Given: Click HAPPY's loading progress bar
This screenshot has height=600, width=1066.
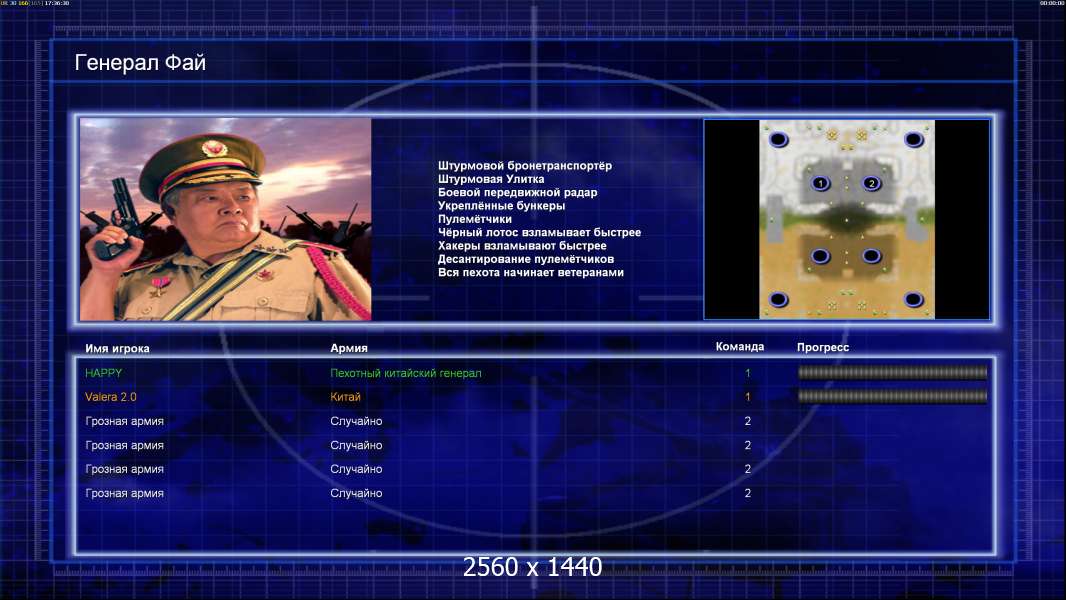Looking at the screenshot, I should [892, 372].
